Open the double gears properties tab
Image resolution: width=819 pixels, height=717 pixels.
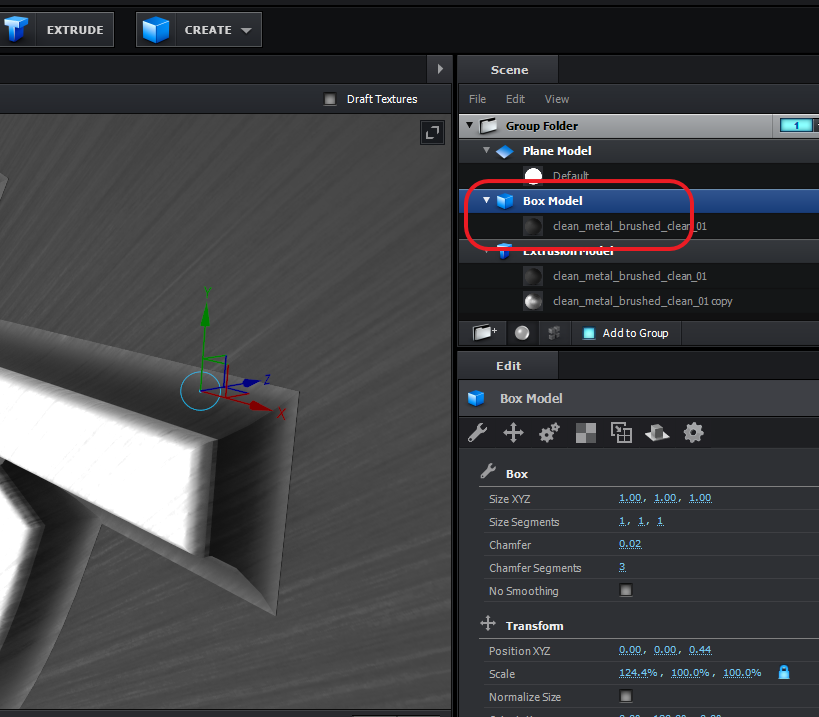[549, 433]
